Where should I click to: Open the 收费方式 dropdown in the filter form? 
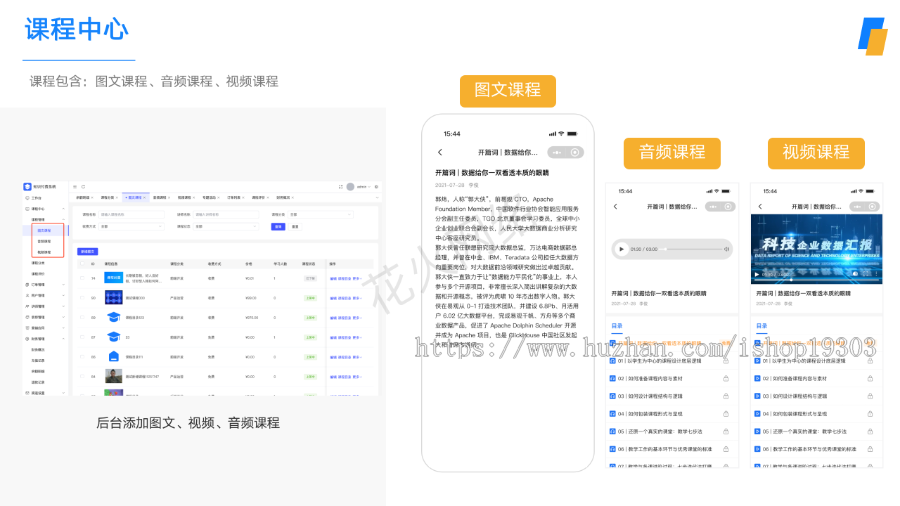pos(131,227)
